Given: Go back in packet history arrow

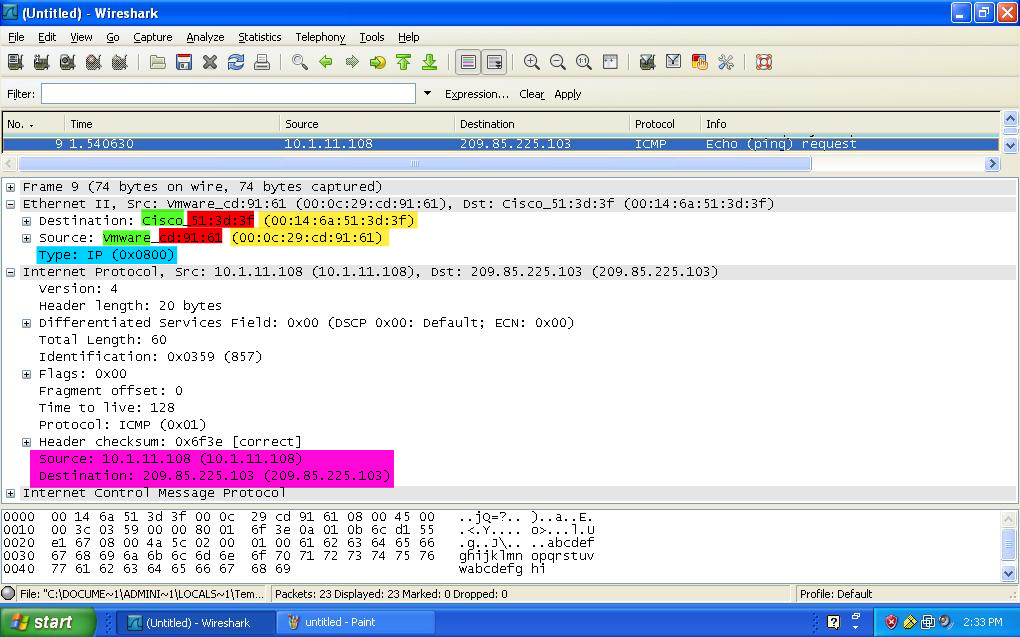Looking at the screenshot, I should (x=326, y=62).
